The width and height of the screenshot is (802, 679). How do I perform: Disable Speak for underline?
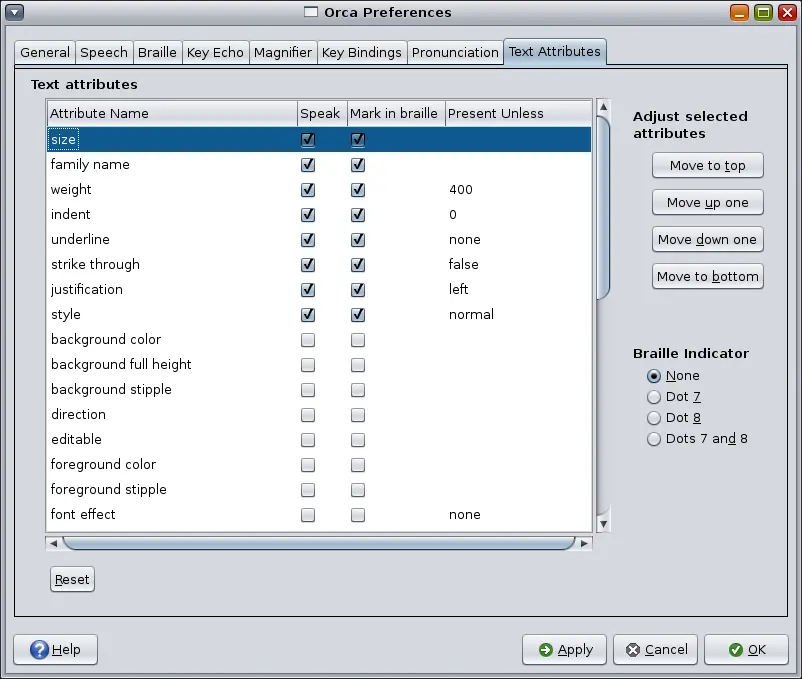pos(308,240)
